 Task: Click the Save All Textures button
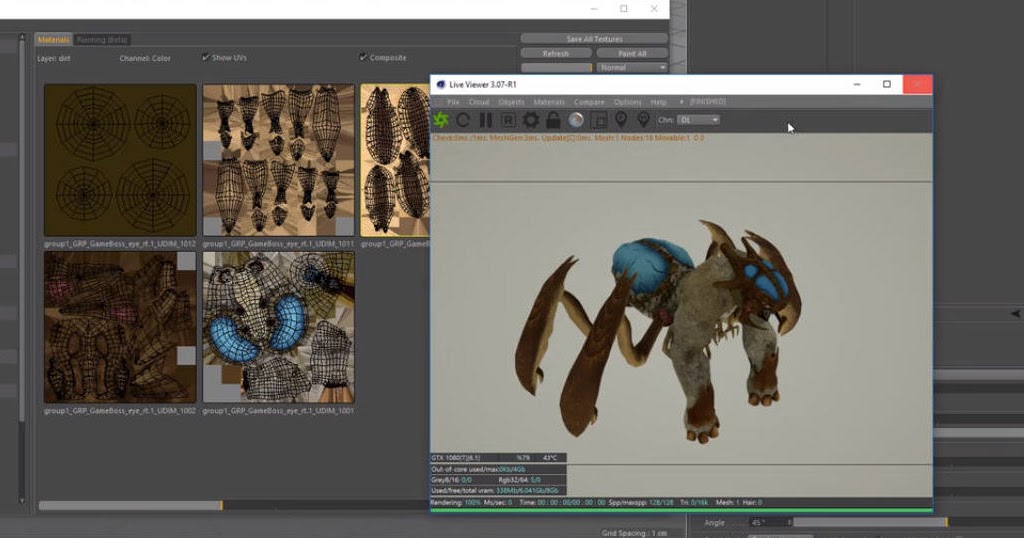[594, 39]
